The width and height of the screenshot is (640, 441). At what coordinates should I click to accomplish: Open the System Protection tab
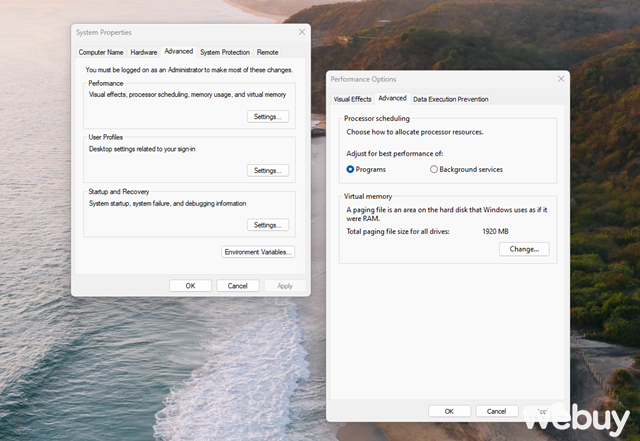coord(225,52)
